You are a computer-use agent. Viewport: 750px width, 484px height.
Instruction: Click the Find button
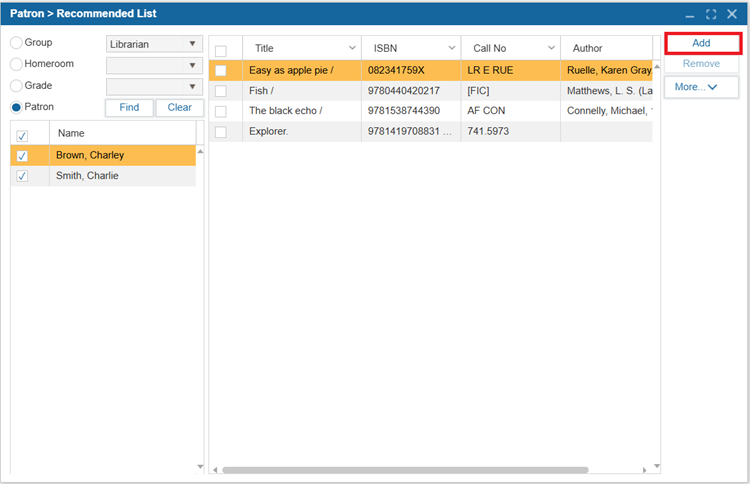(129, 108)
